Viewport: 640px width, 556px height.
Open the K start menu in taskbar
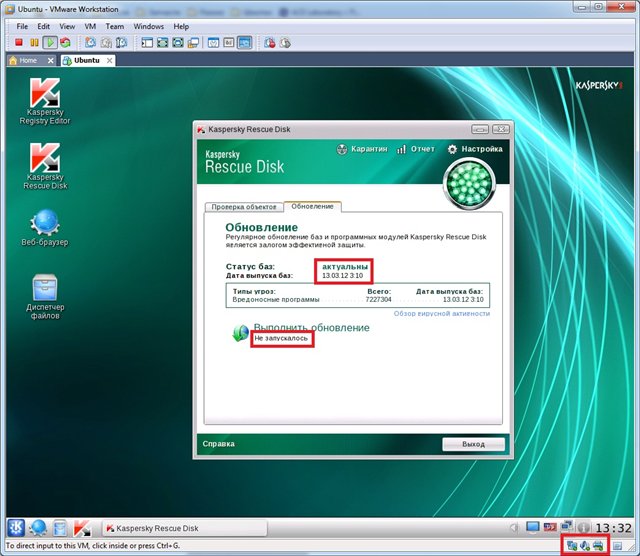point(15,527)
